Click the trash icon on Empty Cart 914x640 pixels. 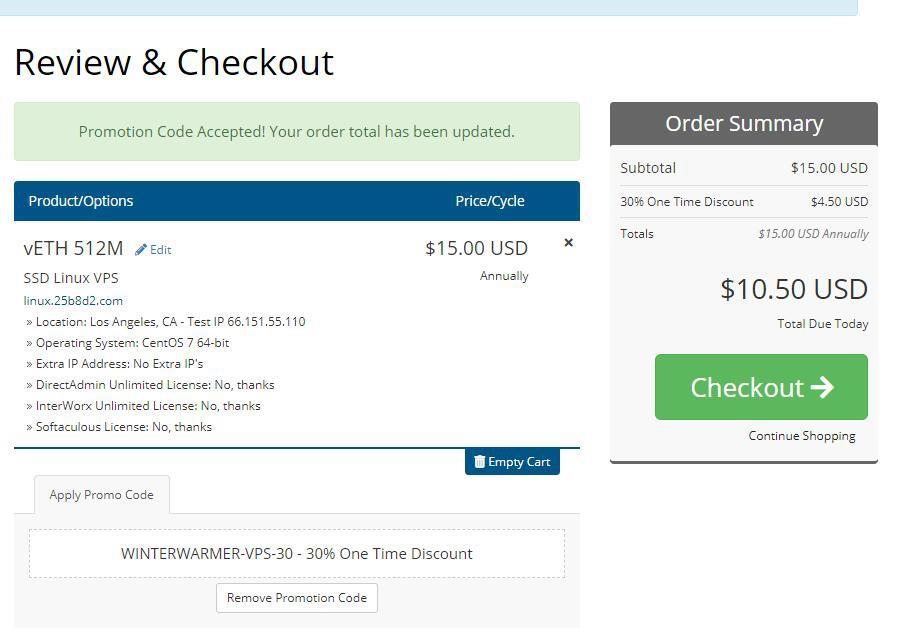point(479,462)
